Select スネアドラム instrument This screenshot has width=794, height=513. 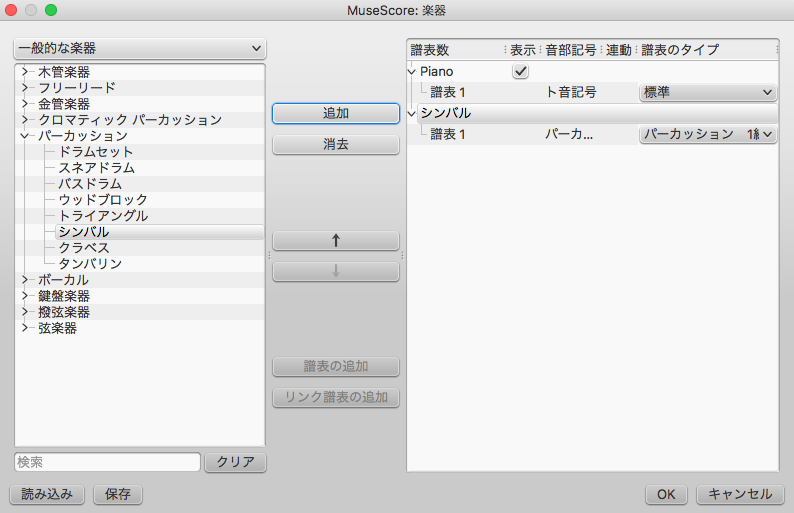[97, 168]
